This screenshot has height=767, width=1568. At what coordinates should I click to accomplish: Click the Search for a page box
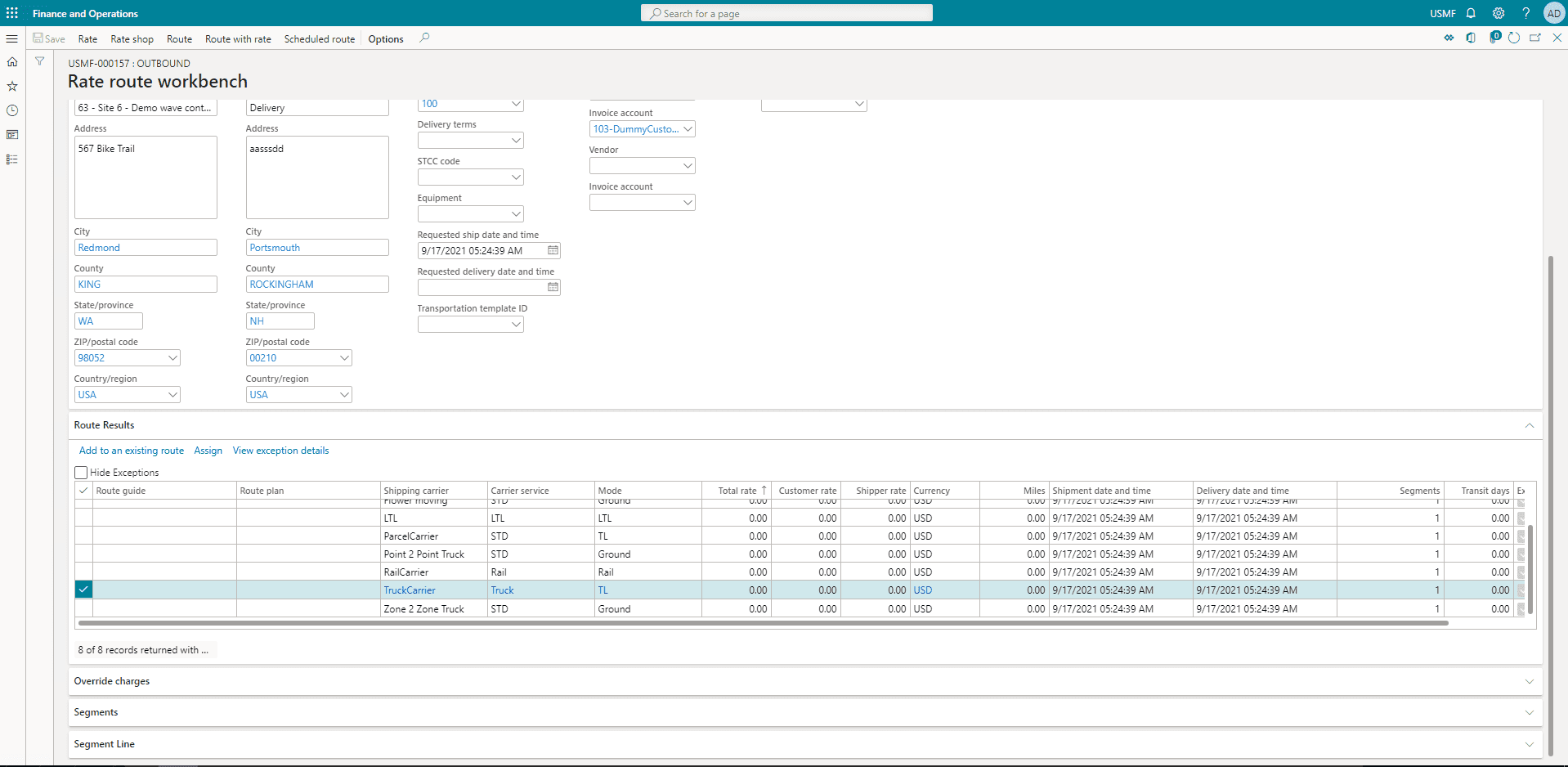(x=786, y=13)
